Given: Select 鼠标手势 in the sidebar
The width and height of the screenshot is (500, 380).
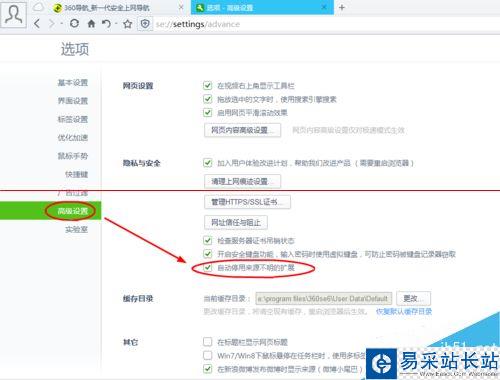Looking at the screenshot, I should coord(73,156).
